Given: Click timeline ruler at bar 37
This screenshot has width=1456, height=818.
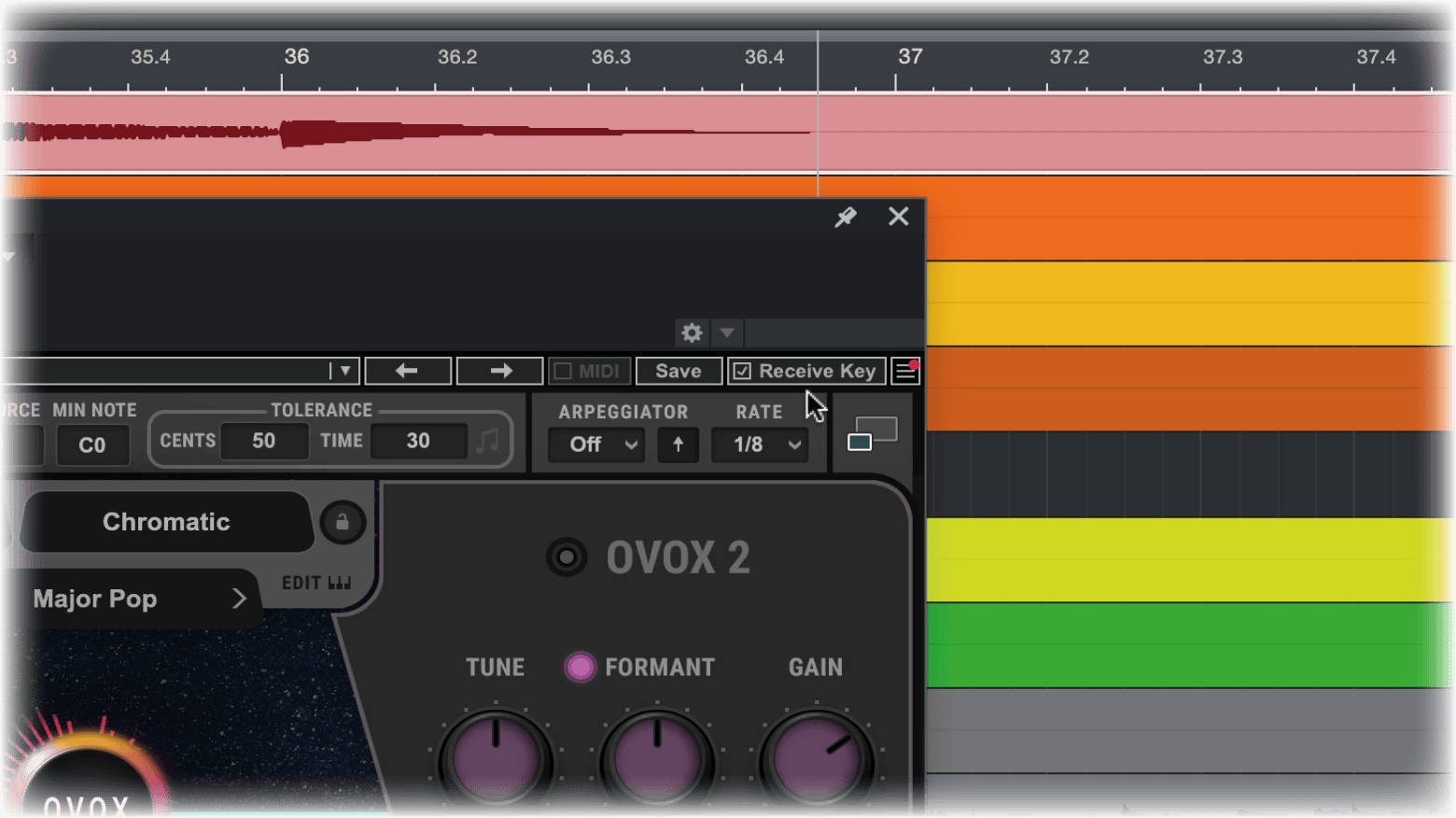Looking at the screenshot, I should 910,57.
